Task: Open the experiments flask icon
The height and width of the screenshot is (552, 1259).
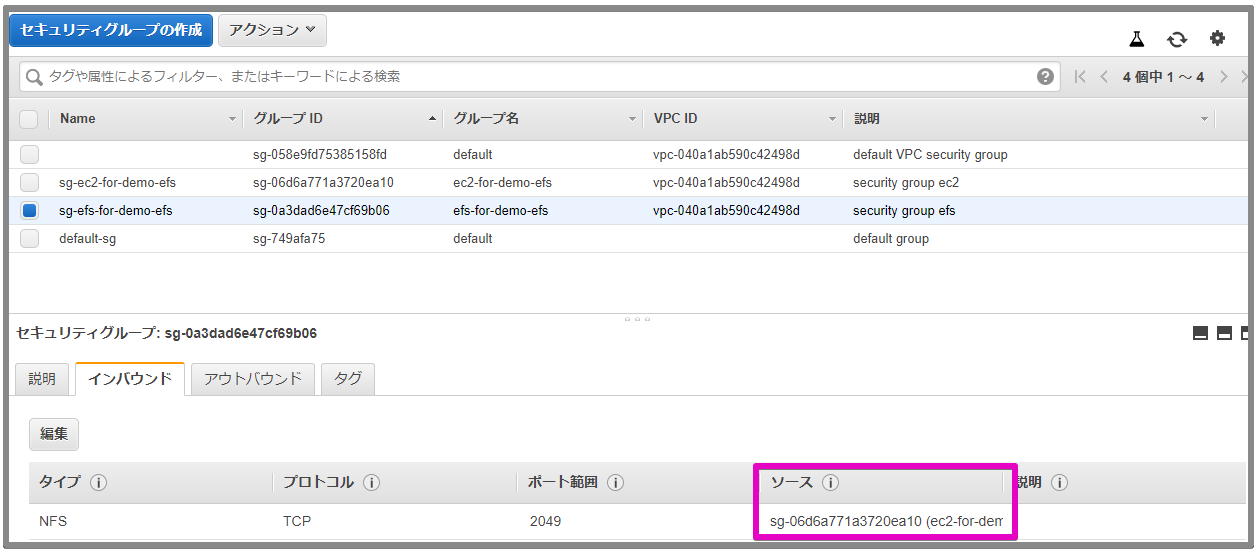Action: 1137,38
